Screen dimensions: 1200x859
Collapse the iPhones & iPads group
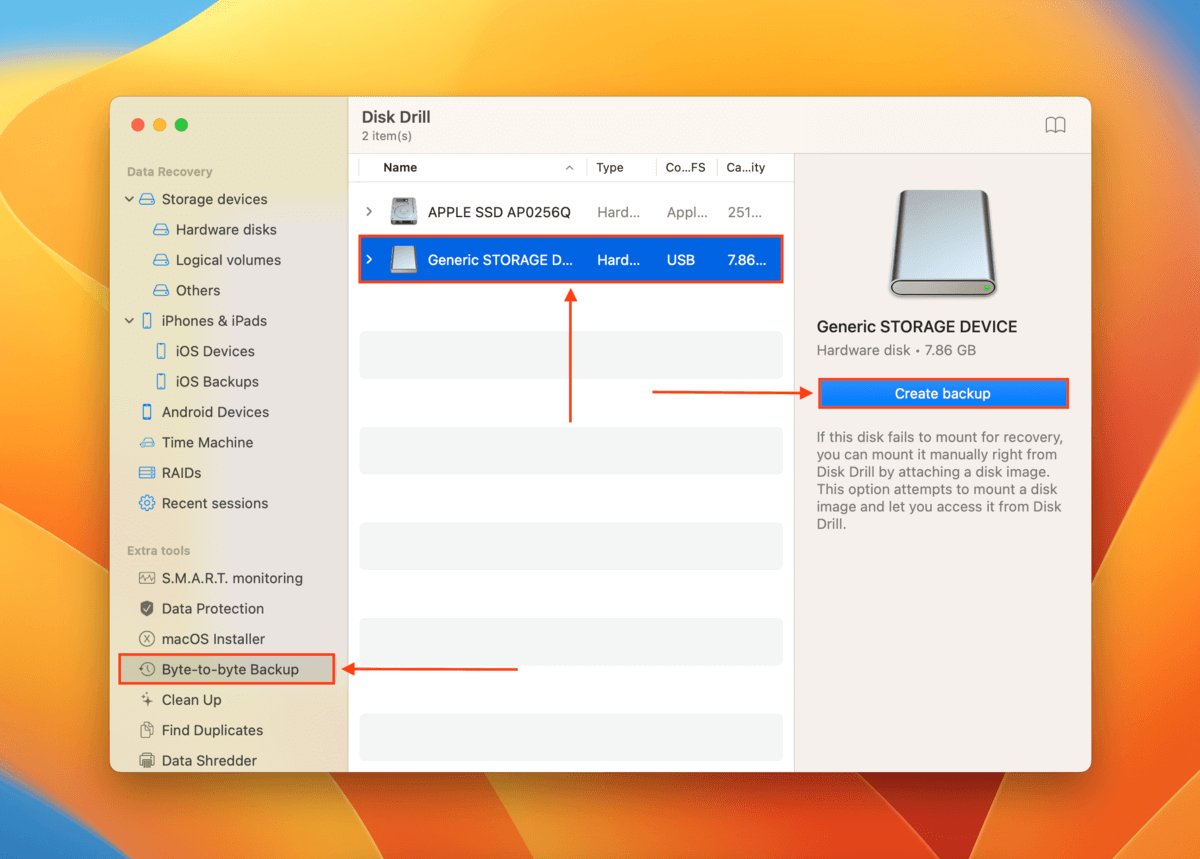point(129,321)
